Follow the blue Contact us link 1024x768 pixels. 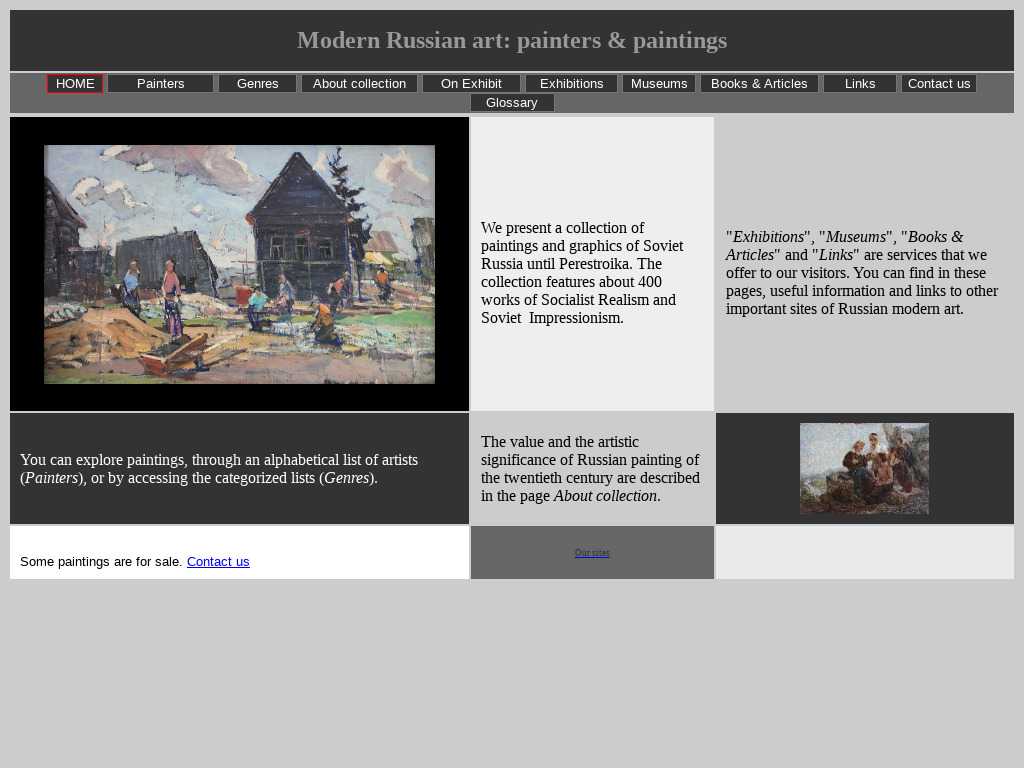tap(218, 562)
